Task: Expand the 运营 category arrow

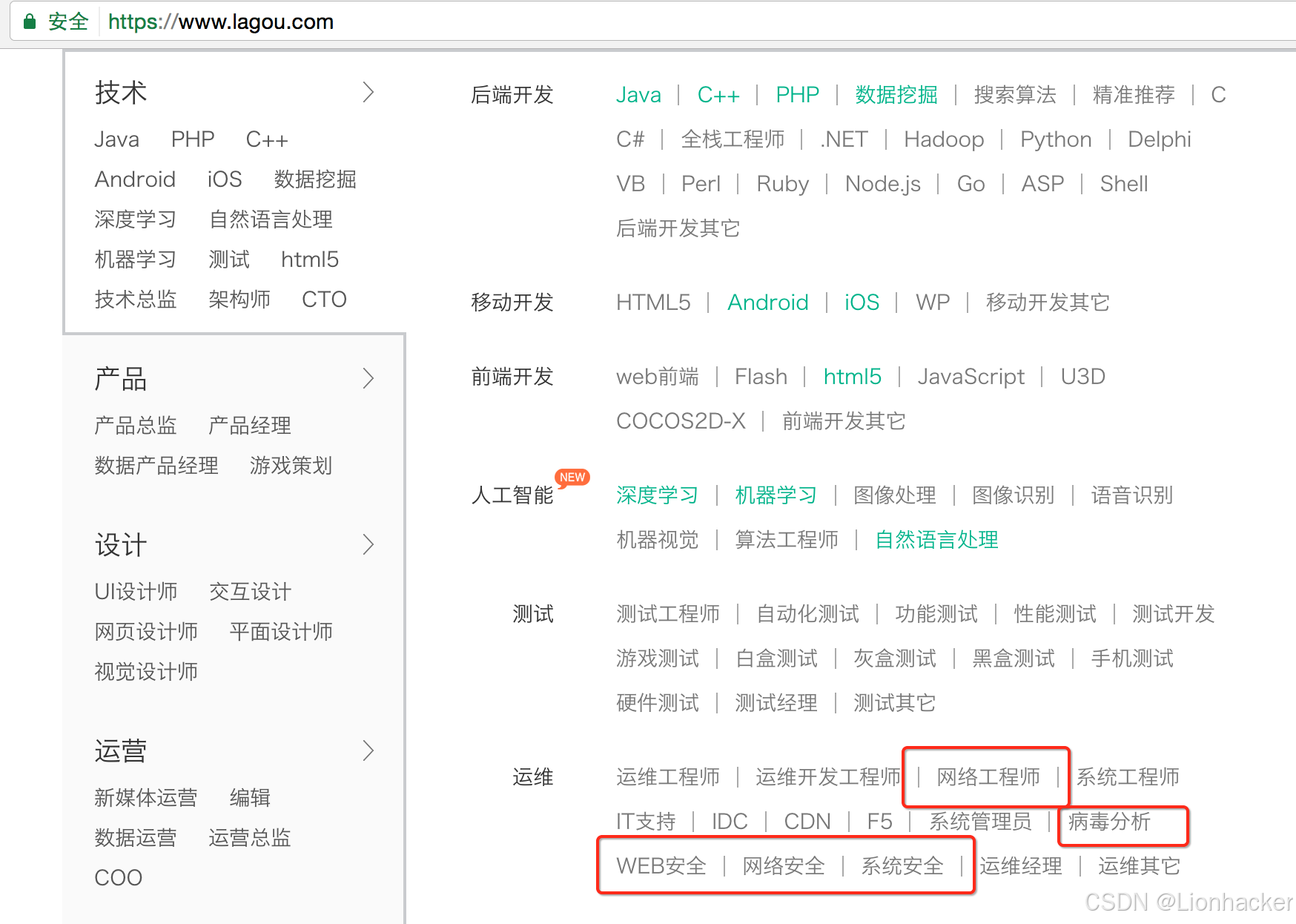Action: (x=368, y=750)
